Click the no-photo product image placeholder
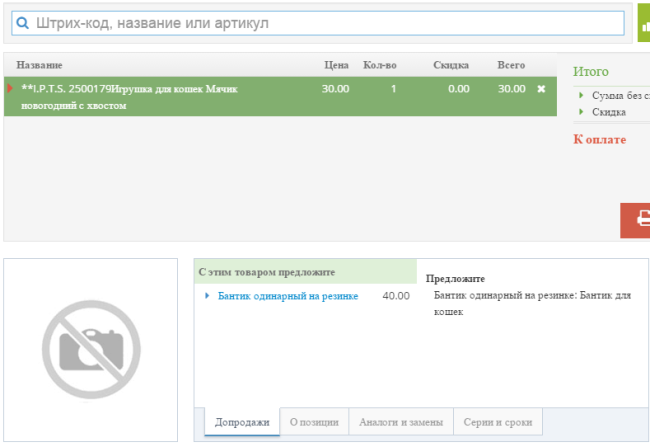The image size is (650, 447). pyautogui.click(x=91, y=350)
